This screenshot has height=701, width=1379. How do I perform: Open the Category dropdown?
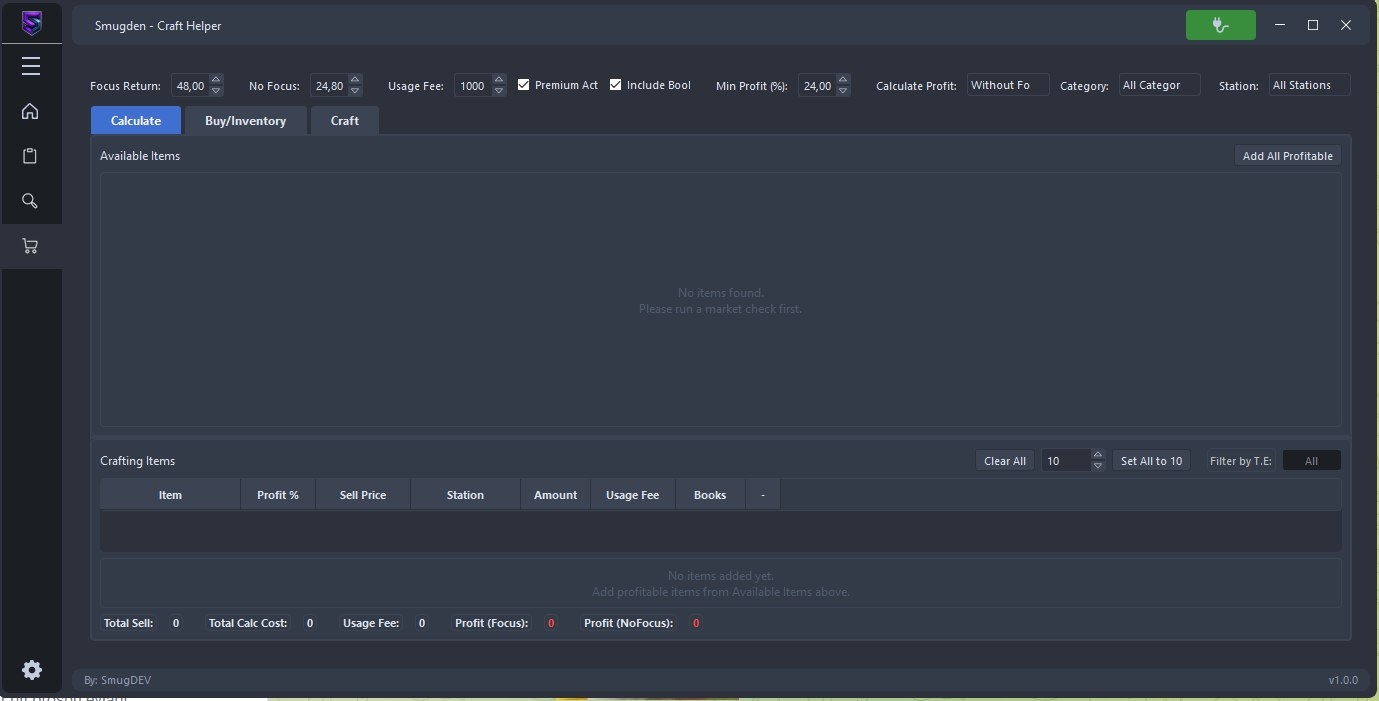[x=1159, y=85]
